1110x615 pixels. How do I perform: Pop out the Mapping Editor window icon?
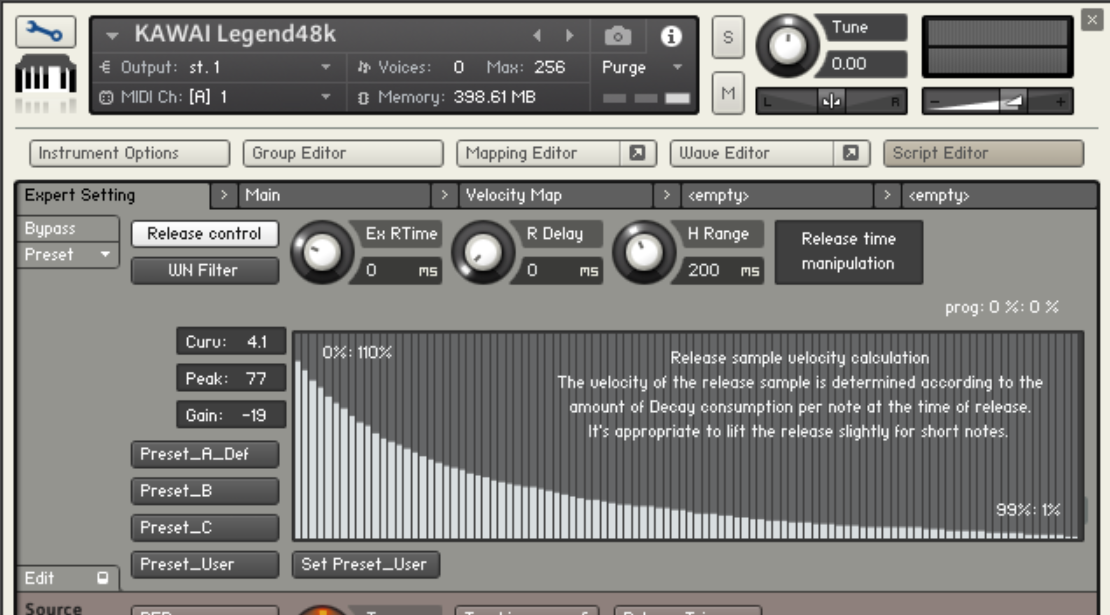[x=636, y=153]
